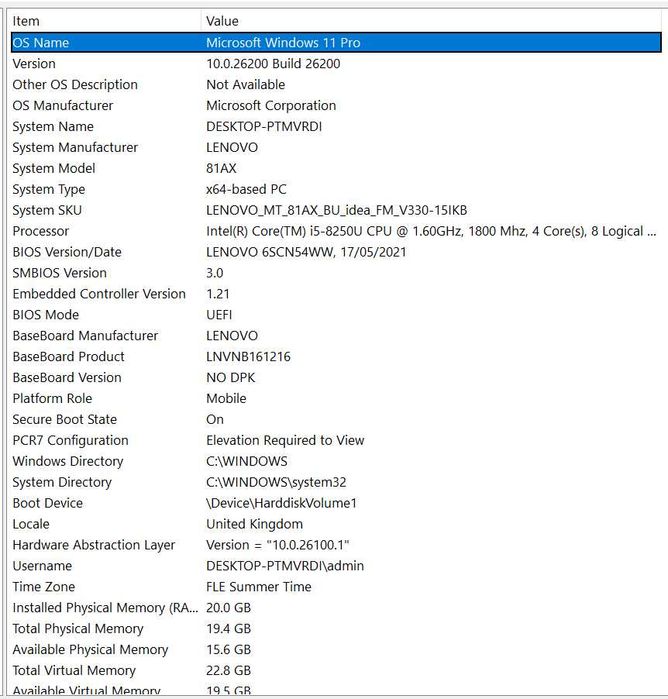Screen dimensions: 668x699
Task: Click the value 22.8 GB
Action: 228,671
